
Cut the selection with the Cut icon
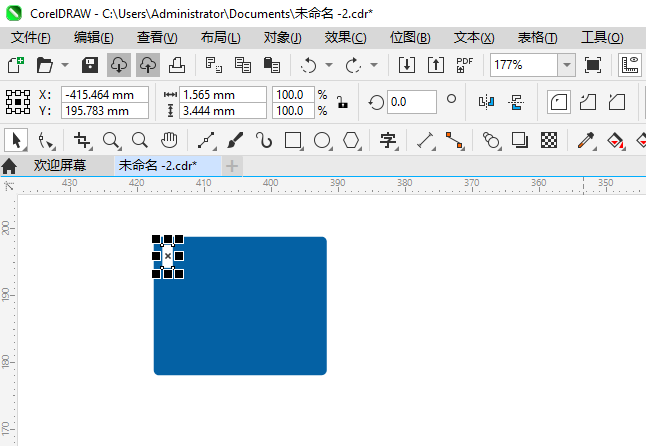coord(213,65)
